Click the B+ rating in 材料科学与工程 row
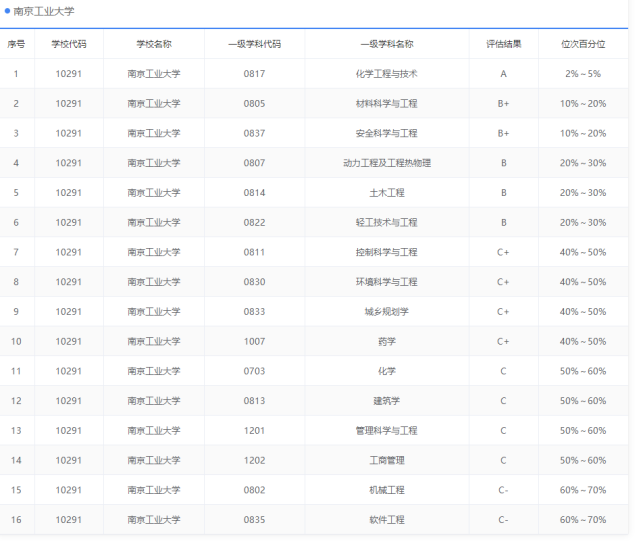641x546 pixels. [504, 104]
